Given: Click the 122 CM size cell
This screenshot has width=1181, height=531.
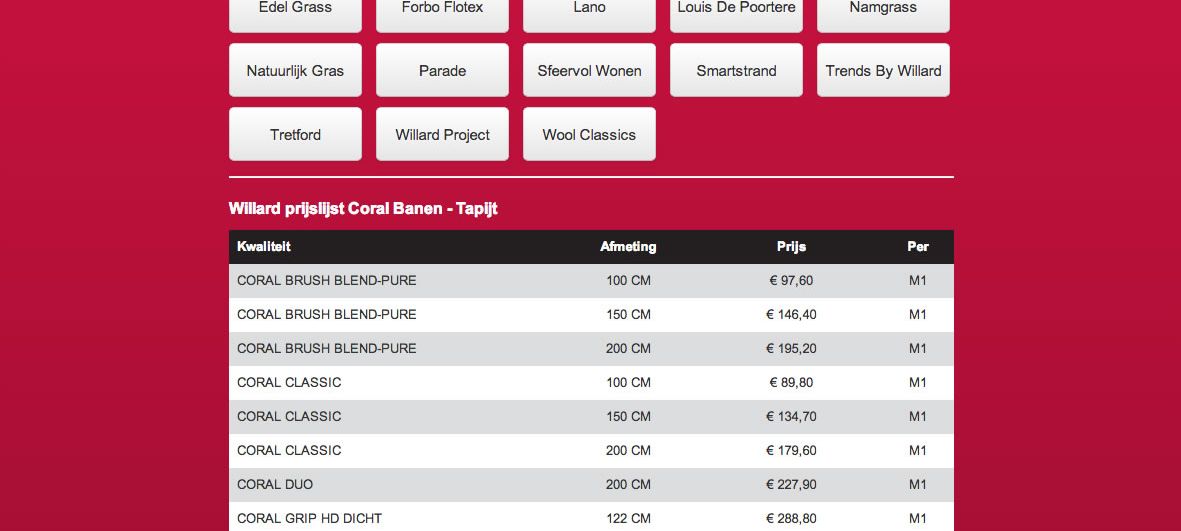Looking at the screenshot, I should [628, 518].
